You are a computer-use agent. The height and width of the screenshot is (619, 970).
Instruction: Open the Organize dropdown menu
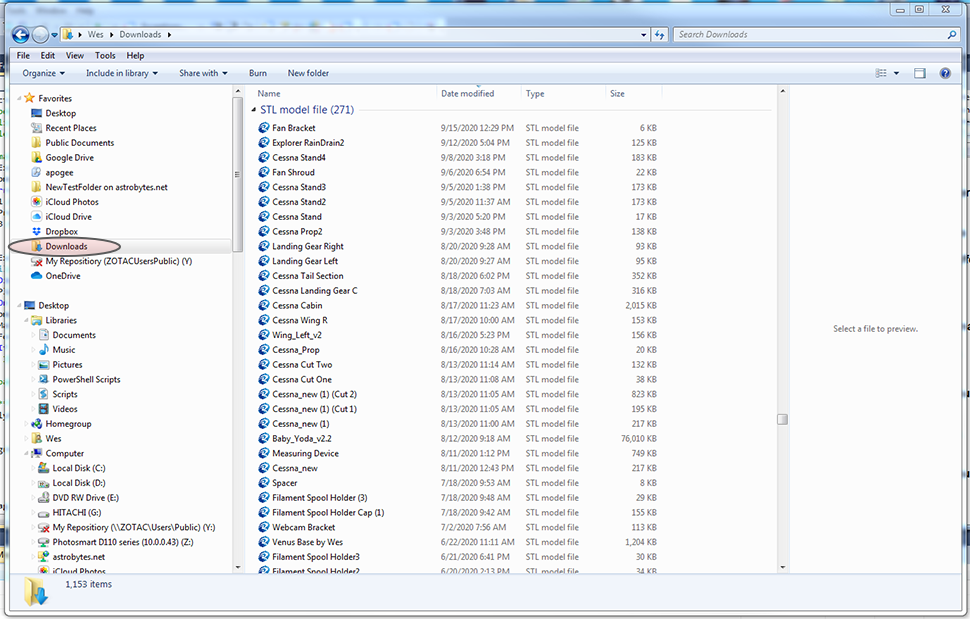pos(43,73)
